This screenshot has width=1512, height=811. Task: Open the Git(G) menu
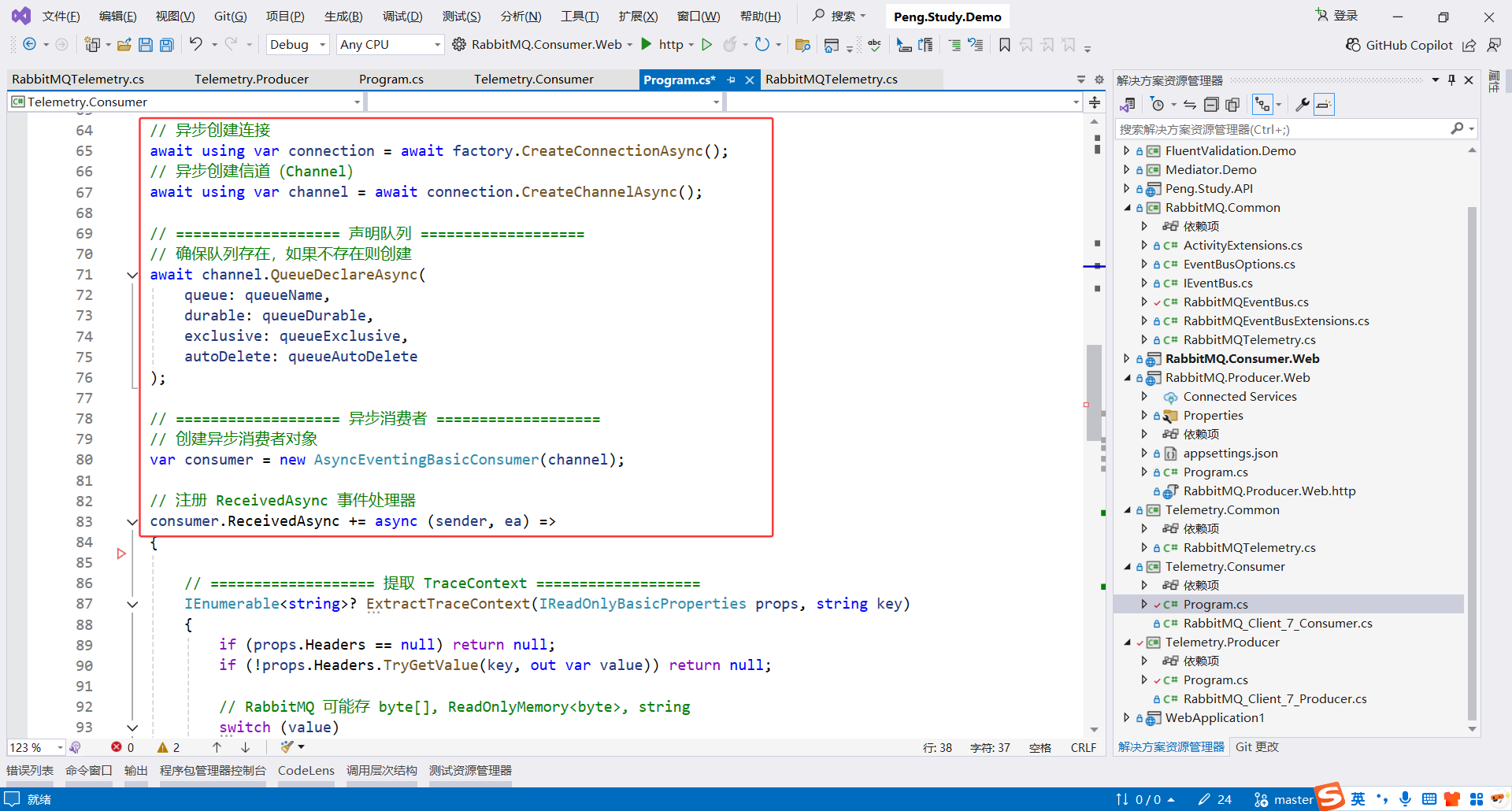click(x=230, y=17)
